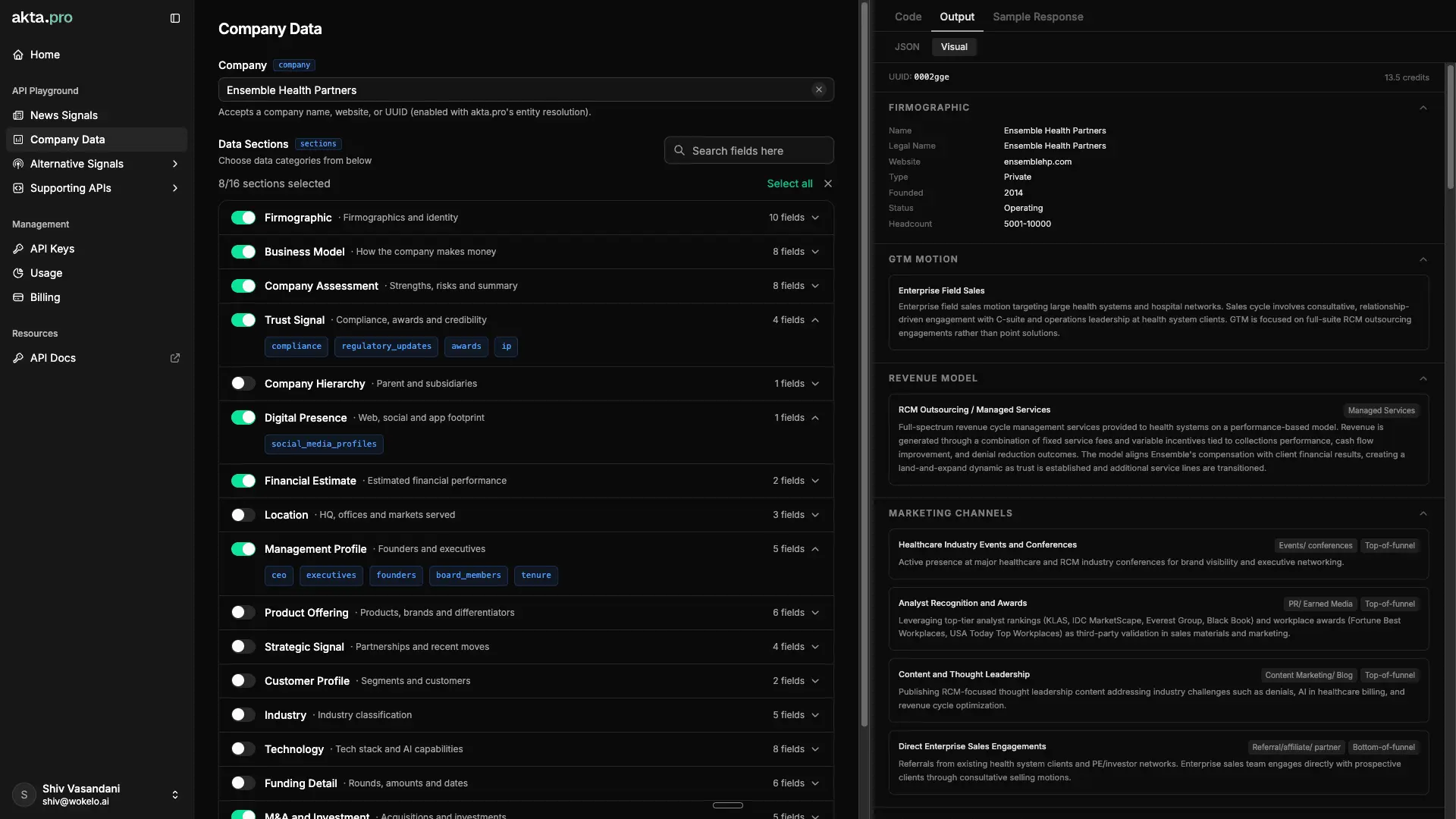
Task: Collapse the FIRMOGRAPHIC output section
Action: coord(1423,108)
